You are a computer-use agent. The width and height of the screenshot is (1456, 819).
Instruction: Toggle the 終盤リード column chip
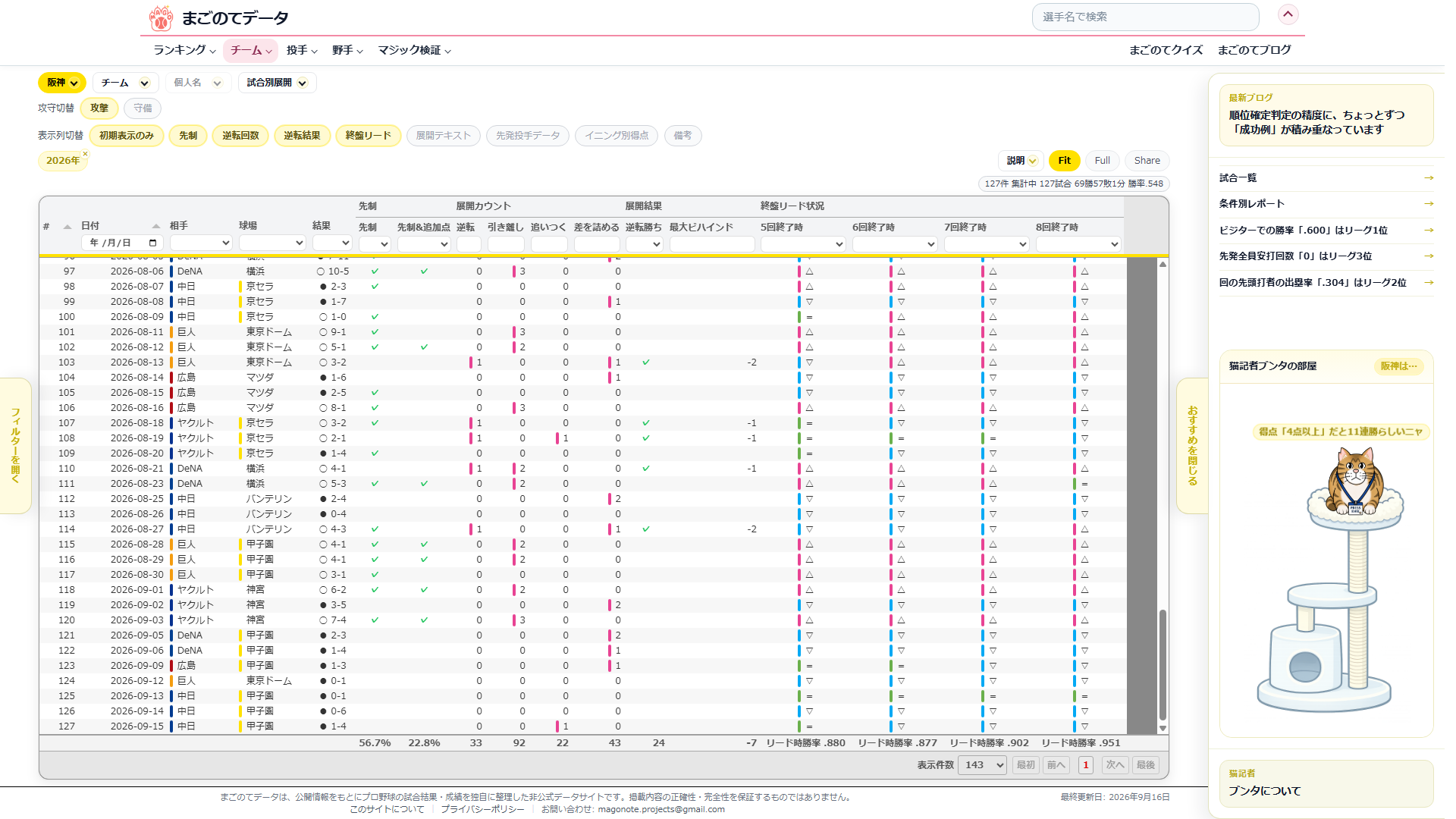(x=369, y=136)
